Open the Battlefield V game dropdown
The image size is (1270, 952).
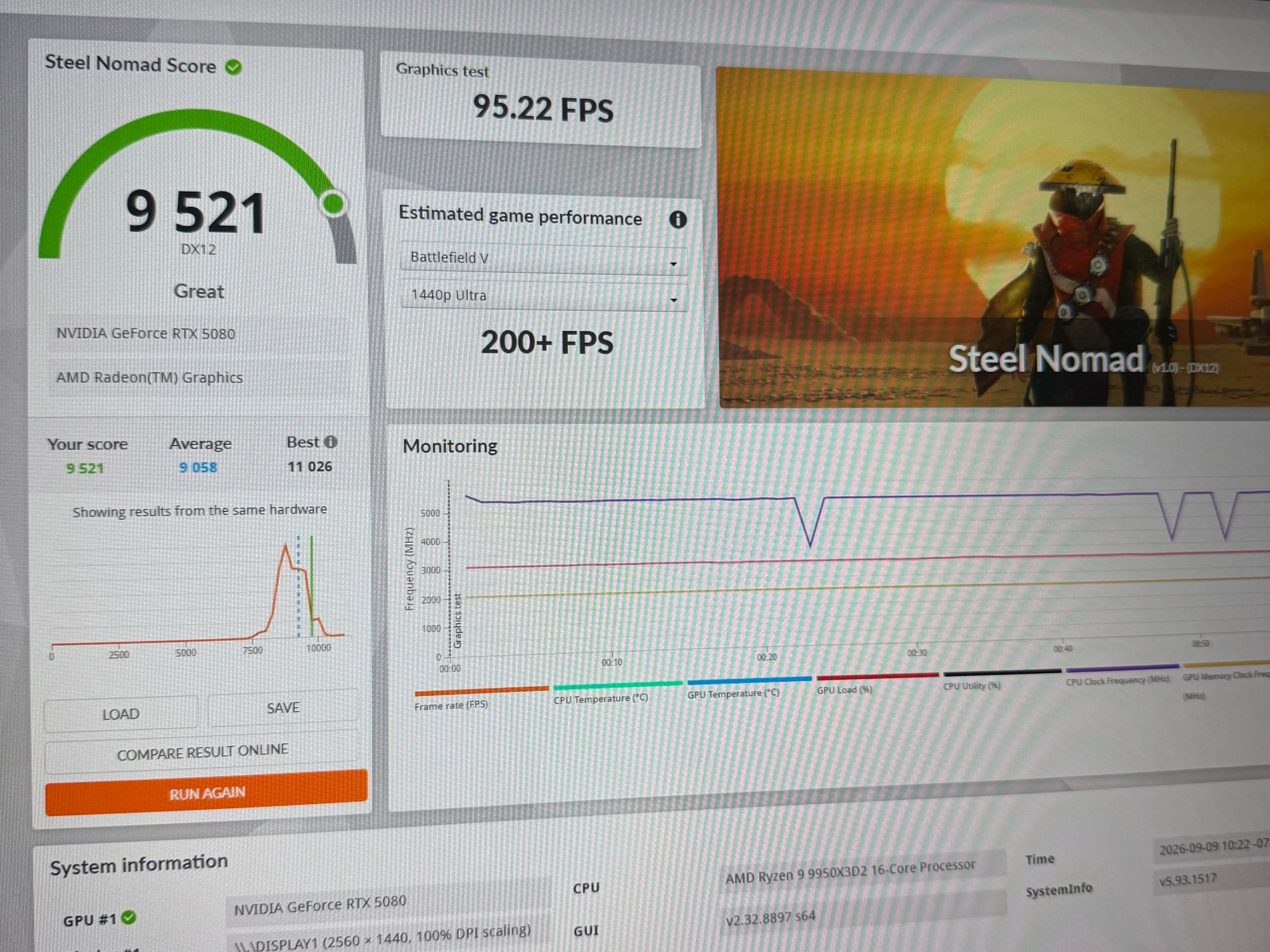tap(543, 259)
